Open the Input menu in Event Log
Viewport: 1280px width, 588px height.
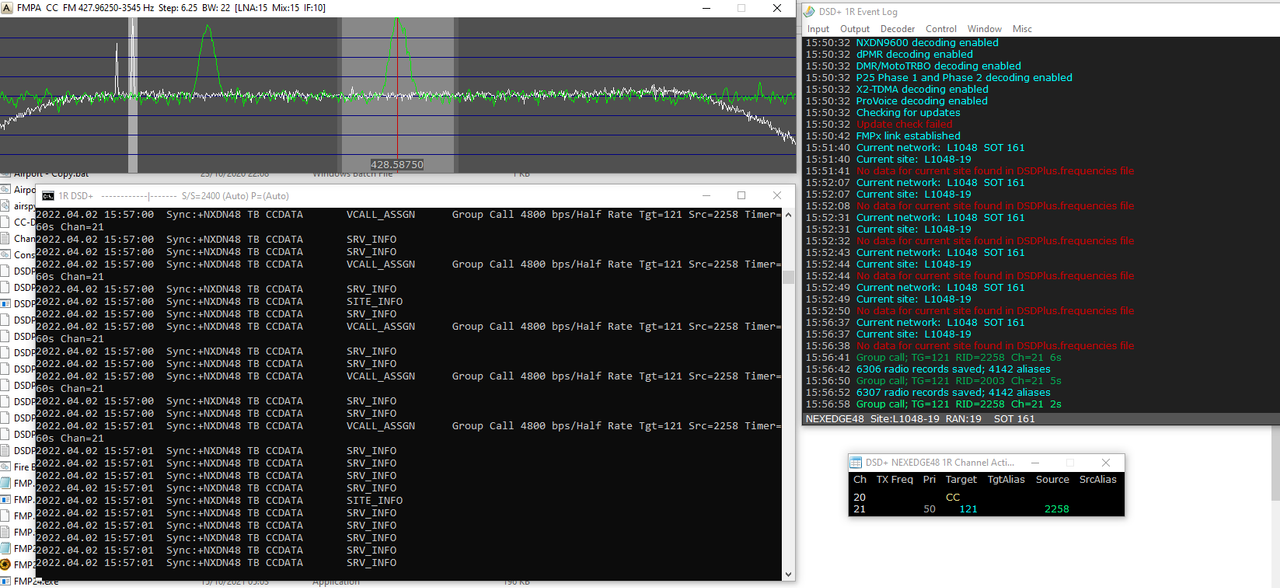(x=818, y=29)
